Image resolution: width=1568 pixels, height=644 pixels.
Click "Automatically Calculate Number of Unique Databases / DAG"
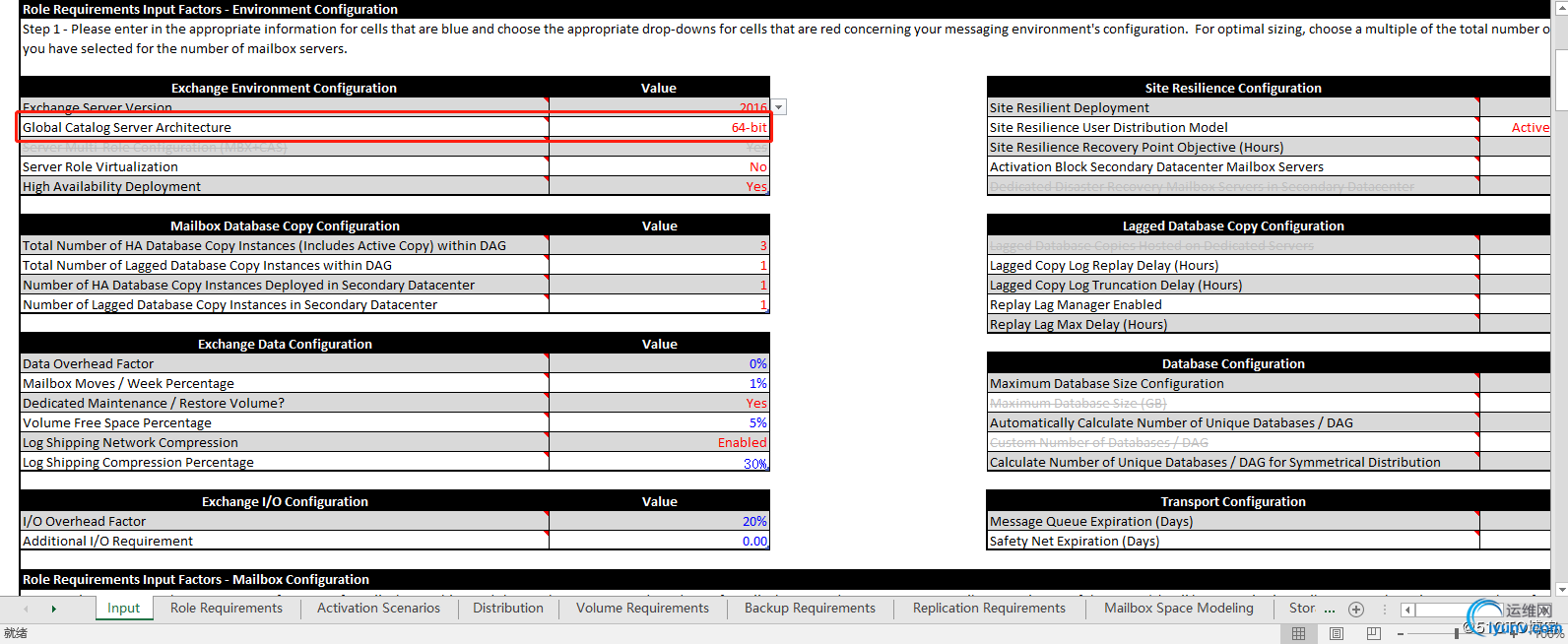[x=1171, y=422]
